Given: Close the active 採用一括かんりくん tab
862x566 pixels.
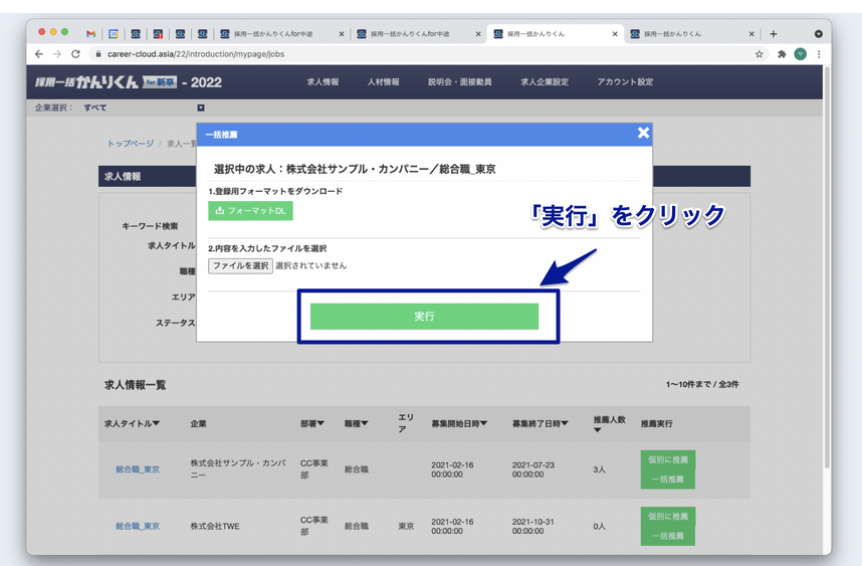Looking at the screenshot, I should point(615,34).
